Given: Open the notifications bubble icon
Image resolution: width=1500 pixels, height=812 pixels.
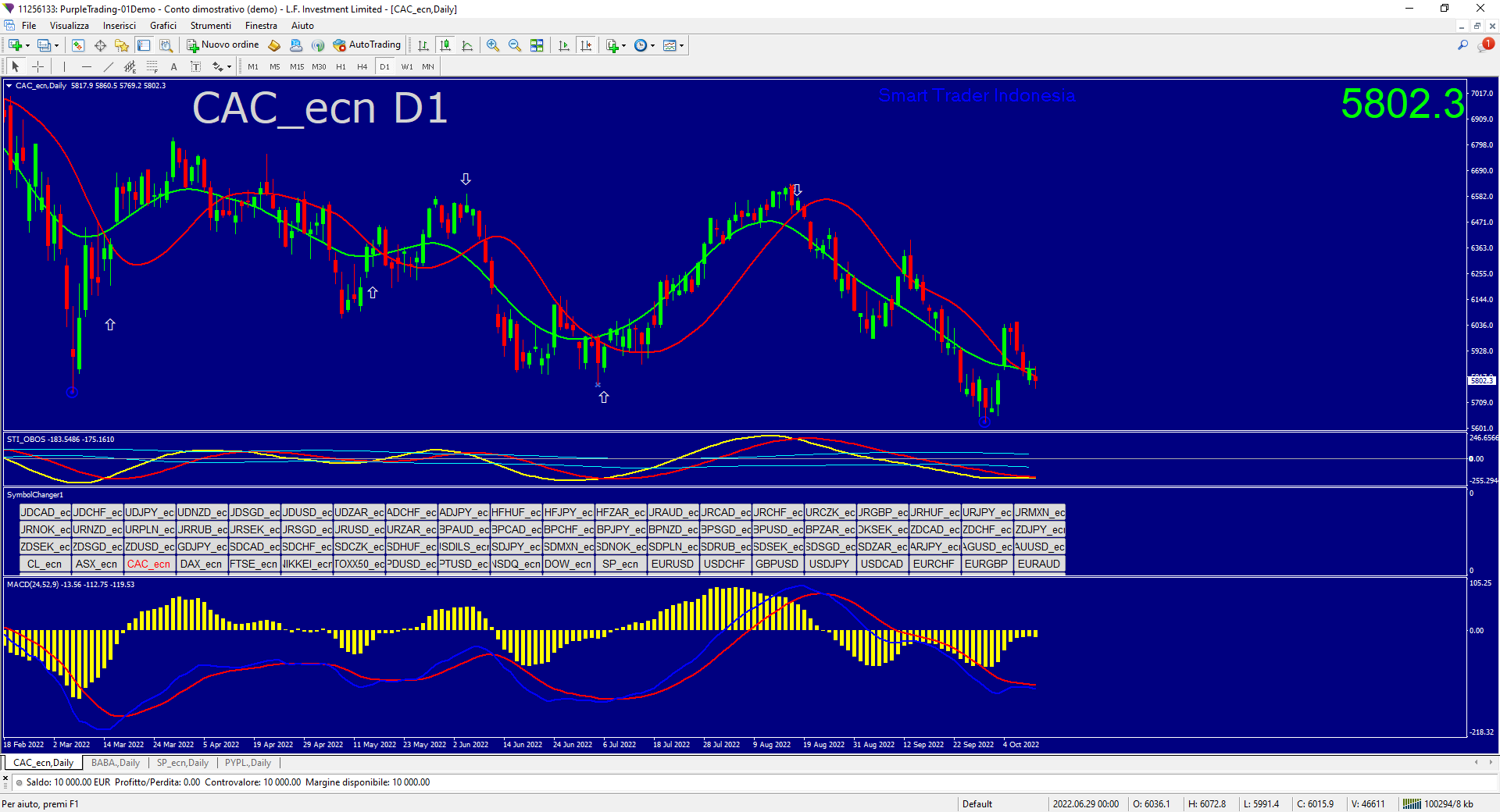Looking at the screenshot, I should [x=1485, y=45].
